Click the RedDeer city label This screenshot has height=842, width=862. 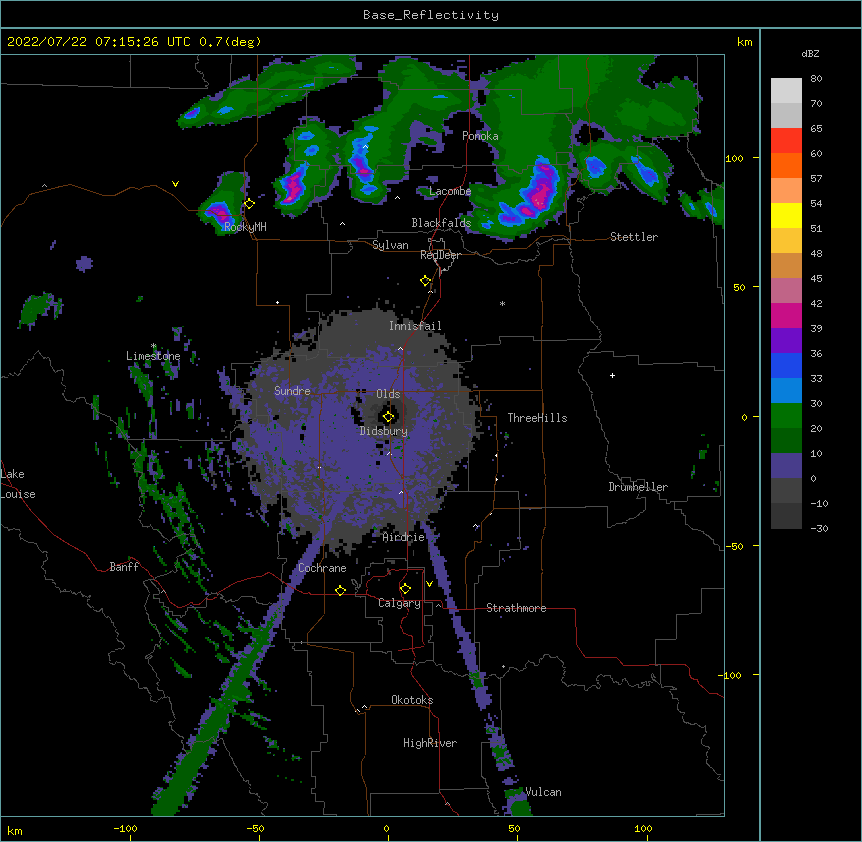440,255
